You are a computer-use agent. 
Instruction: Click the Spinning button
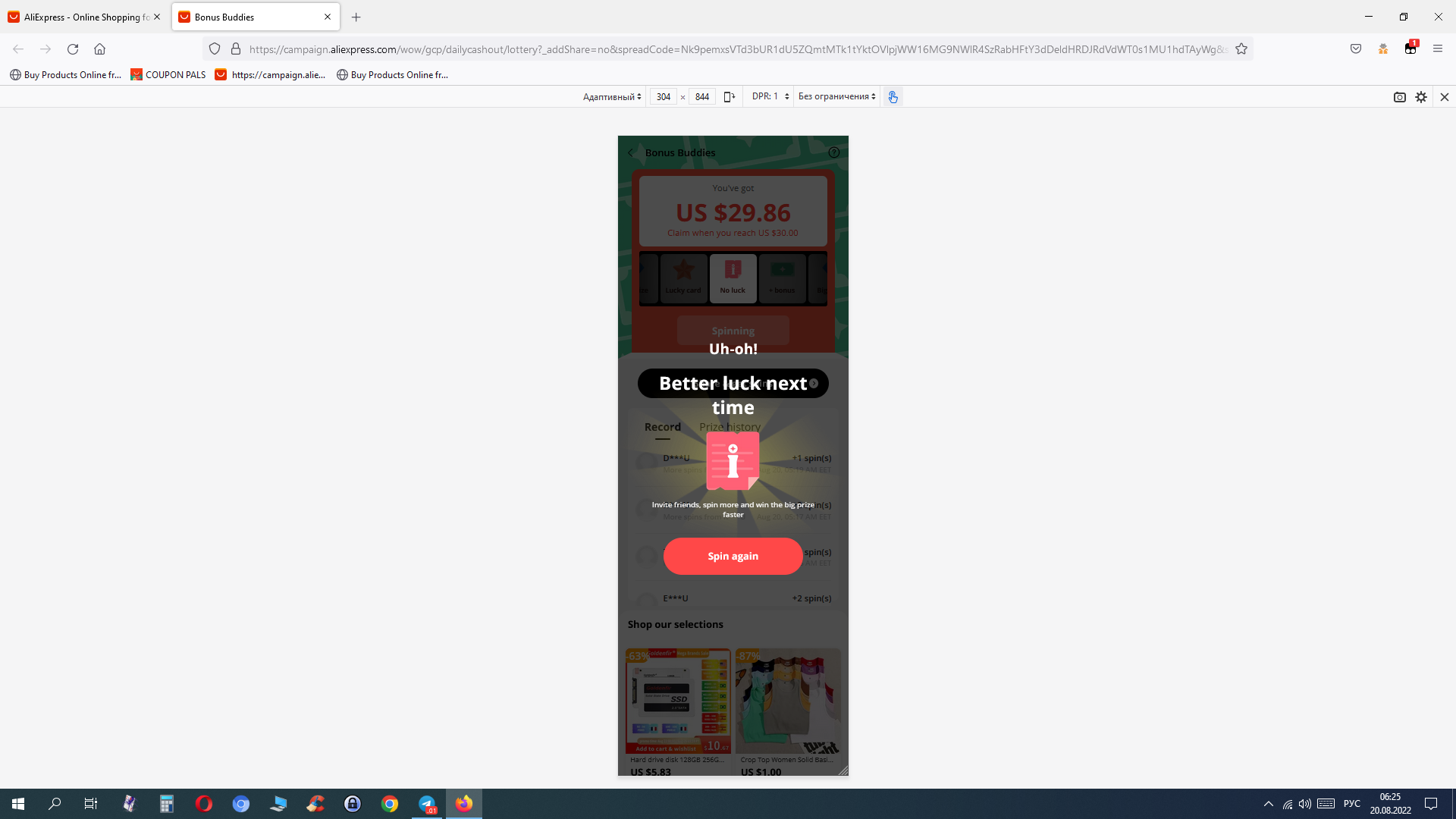733,331
